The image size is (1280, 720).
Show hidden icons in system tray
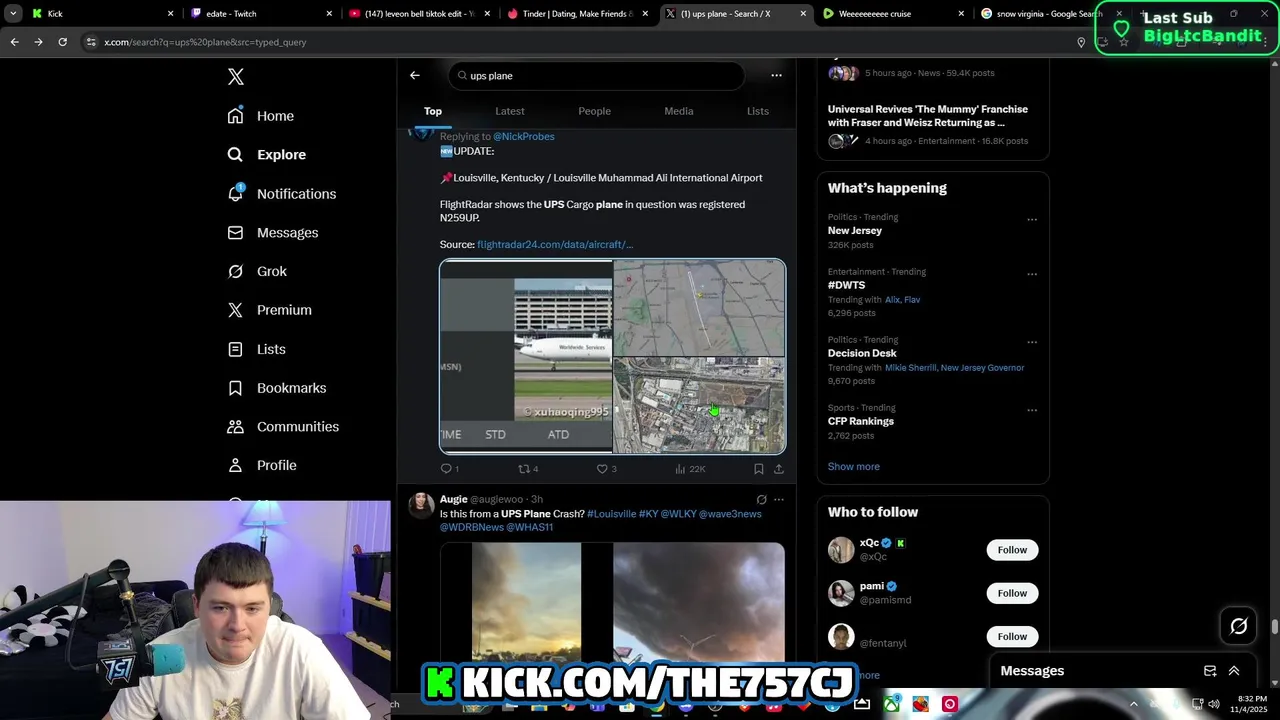1133,704
